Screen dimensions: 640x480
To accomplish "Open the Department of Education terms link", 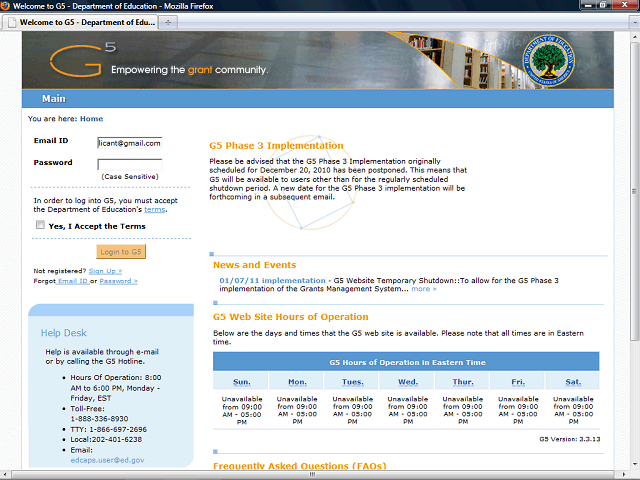I will [x=155, y=210].
